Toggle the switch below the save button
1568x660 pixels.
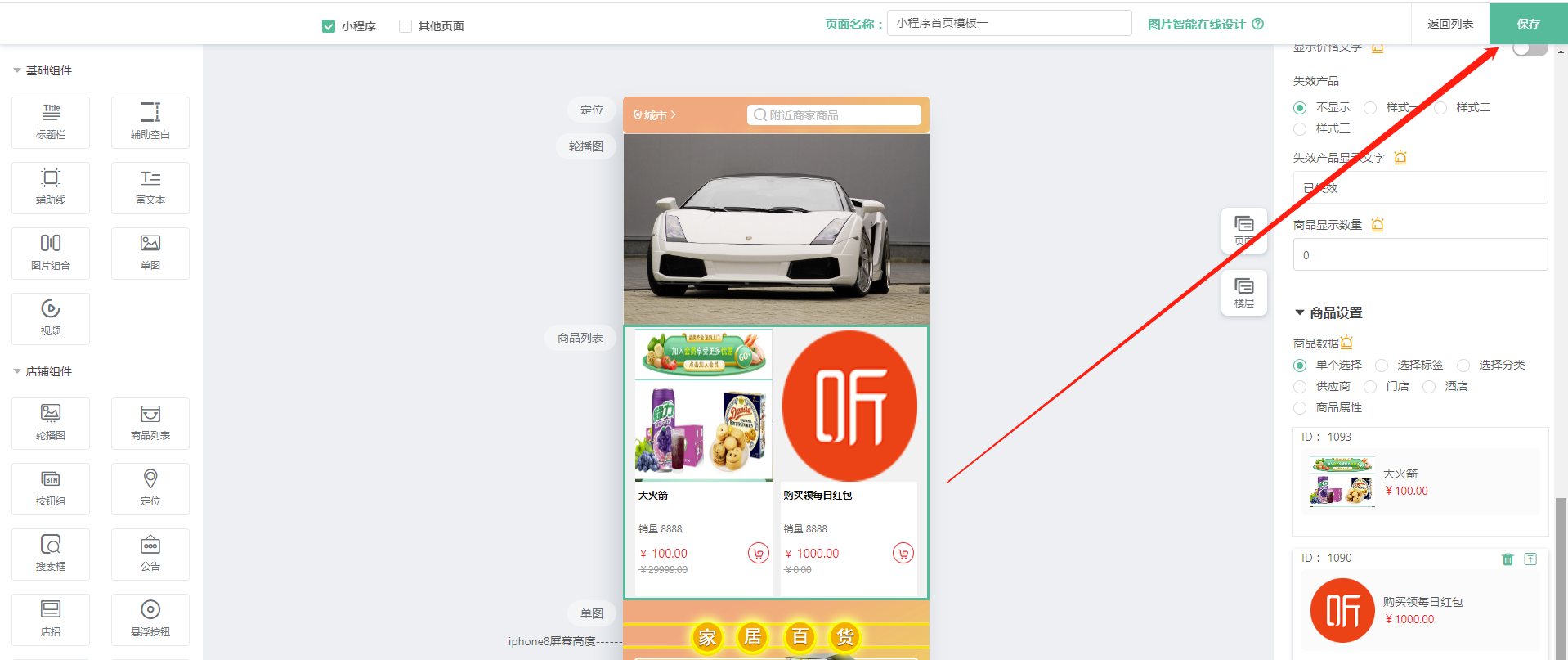[1529, 49]
